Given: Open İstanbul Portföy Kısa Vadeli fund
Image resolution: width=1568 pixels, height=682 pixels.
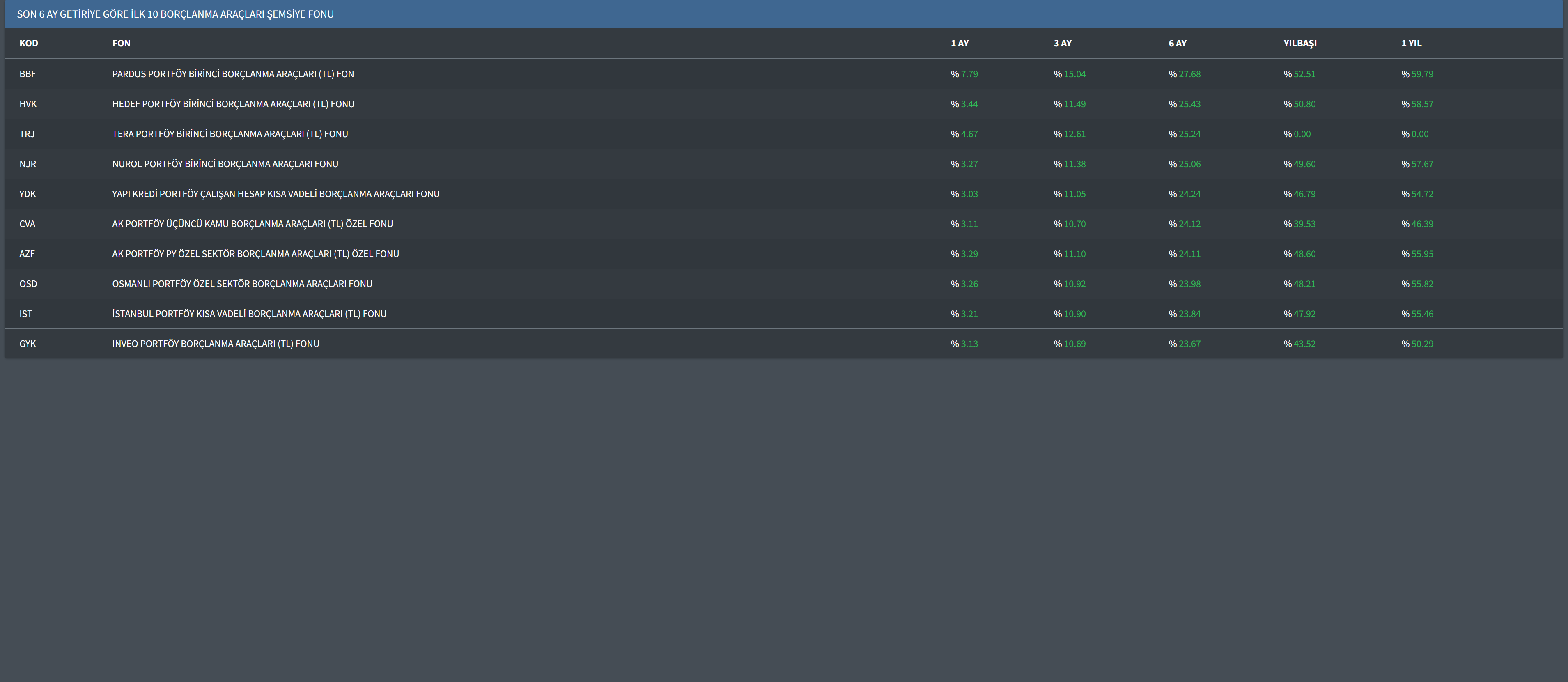Looking at the screenshot, I should tap(249, 314).
